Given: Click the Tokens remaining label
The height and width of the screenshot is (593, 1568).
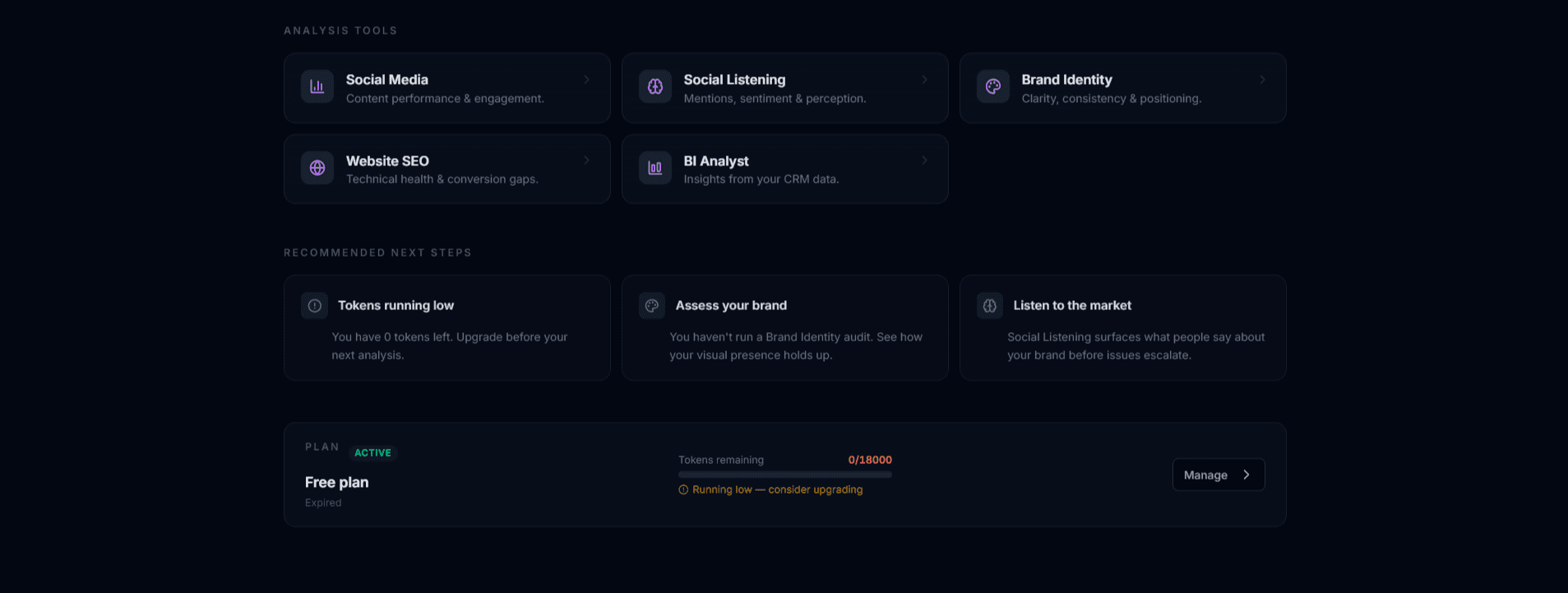Looking at the screenshot, I should pos(721,460).
